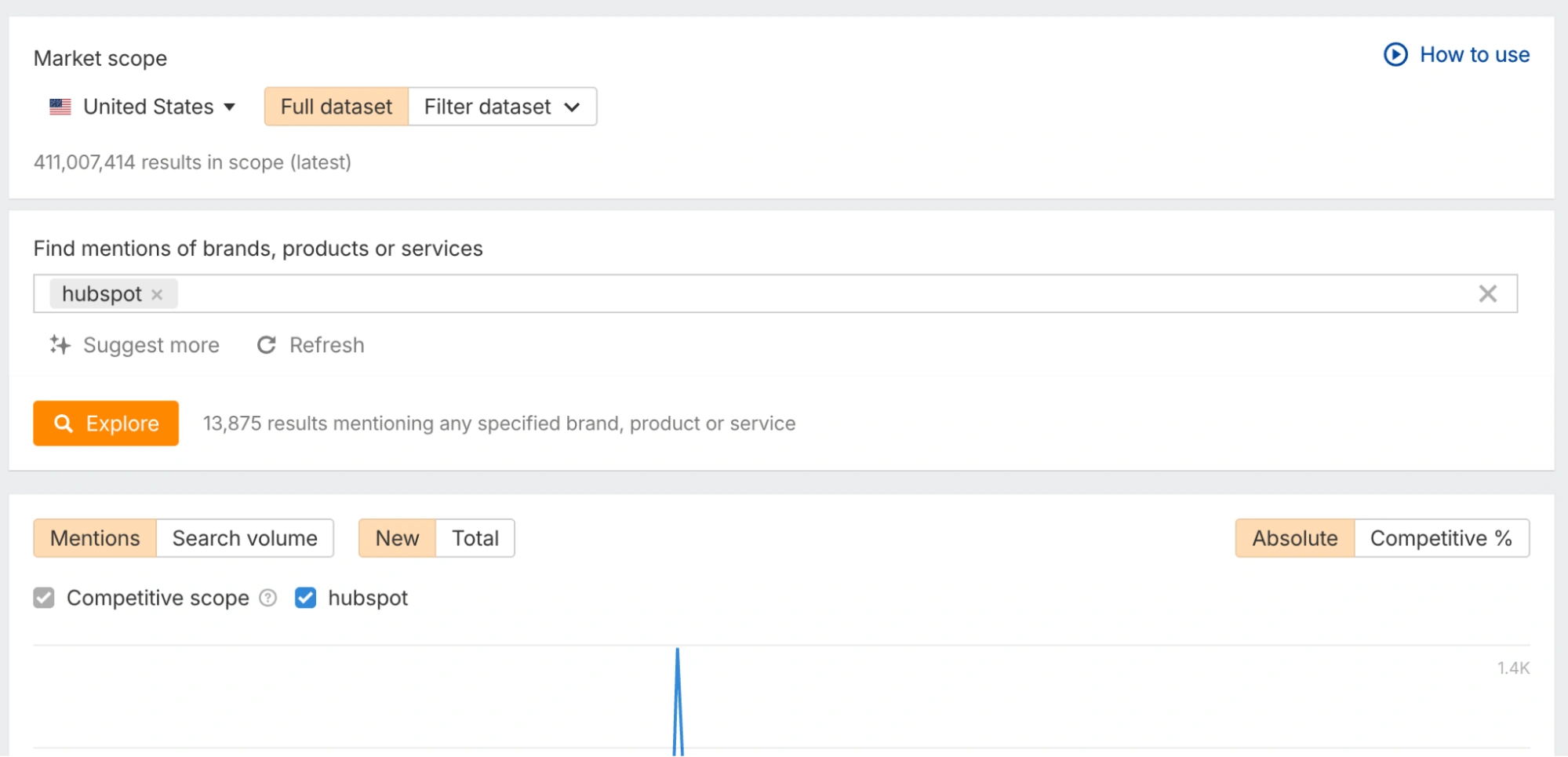Click the play icon beside How to use
Viewport: 1568px width, 757px height.
point(1395,55)
